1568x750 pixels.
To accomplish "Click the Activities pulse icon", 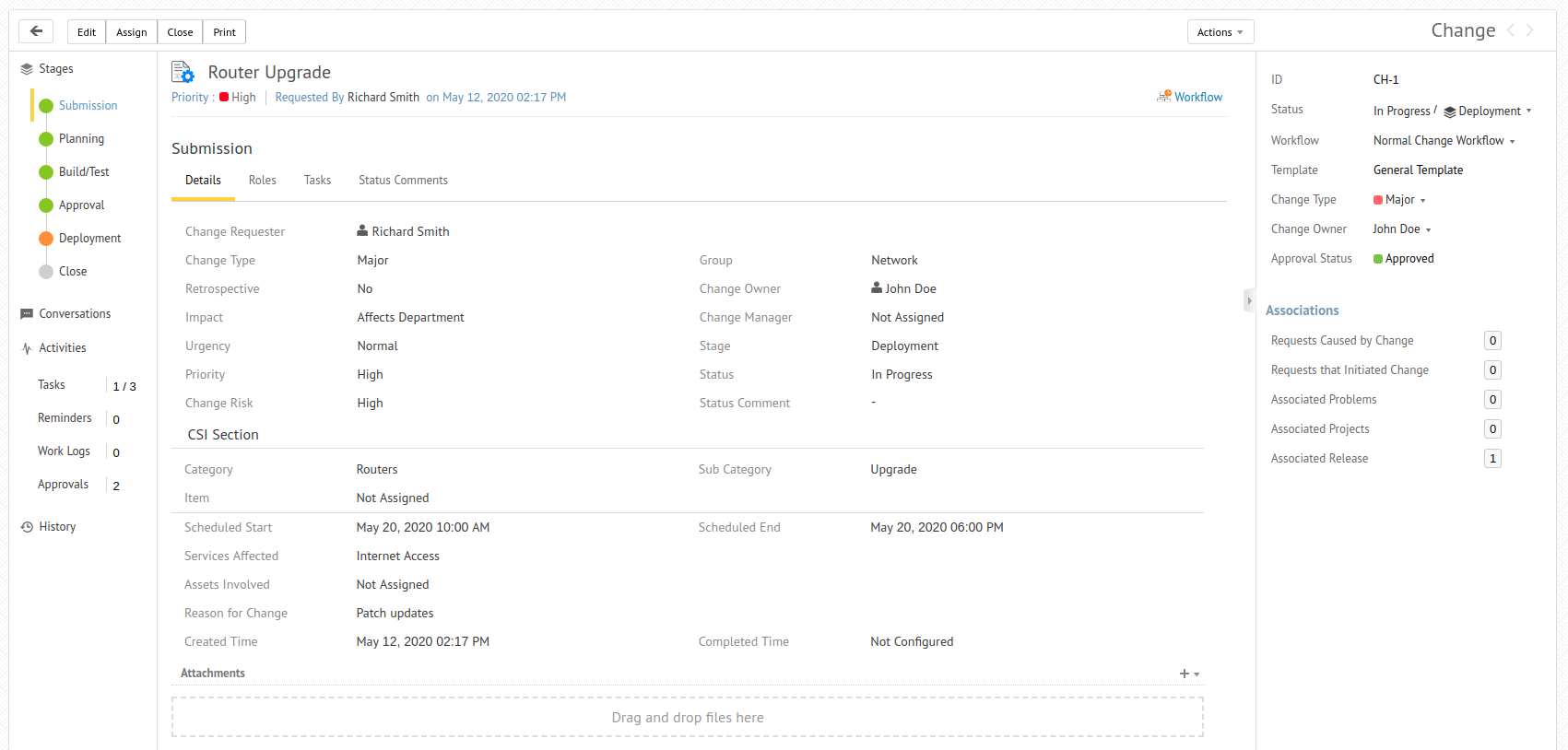I will (x=27, y=348).
